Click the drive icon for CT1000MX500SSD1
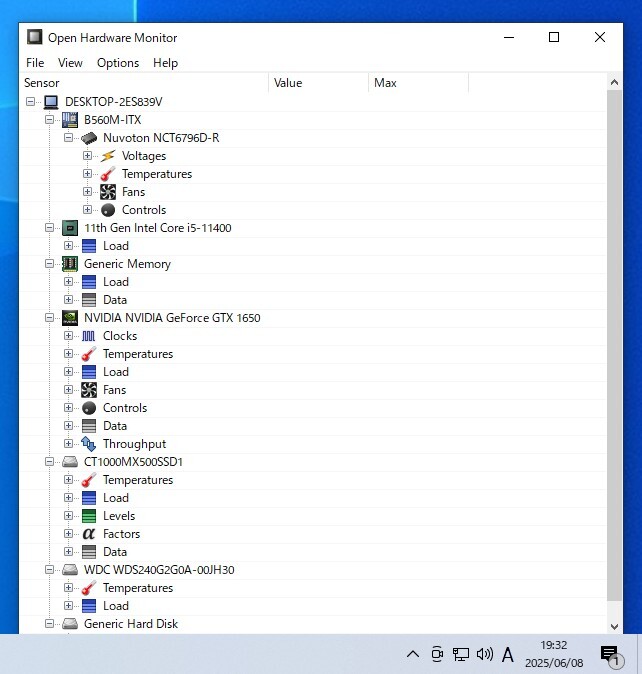Viewport: 642px width, 674px height. point(70,462)
